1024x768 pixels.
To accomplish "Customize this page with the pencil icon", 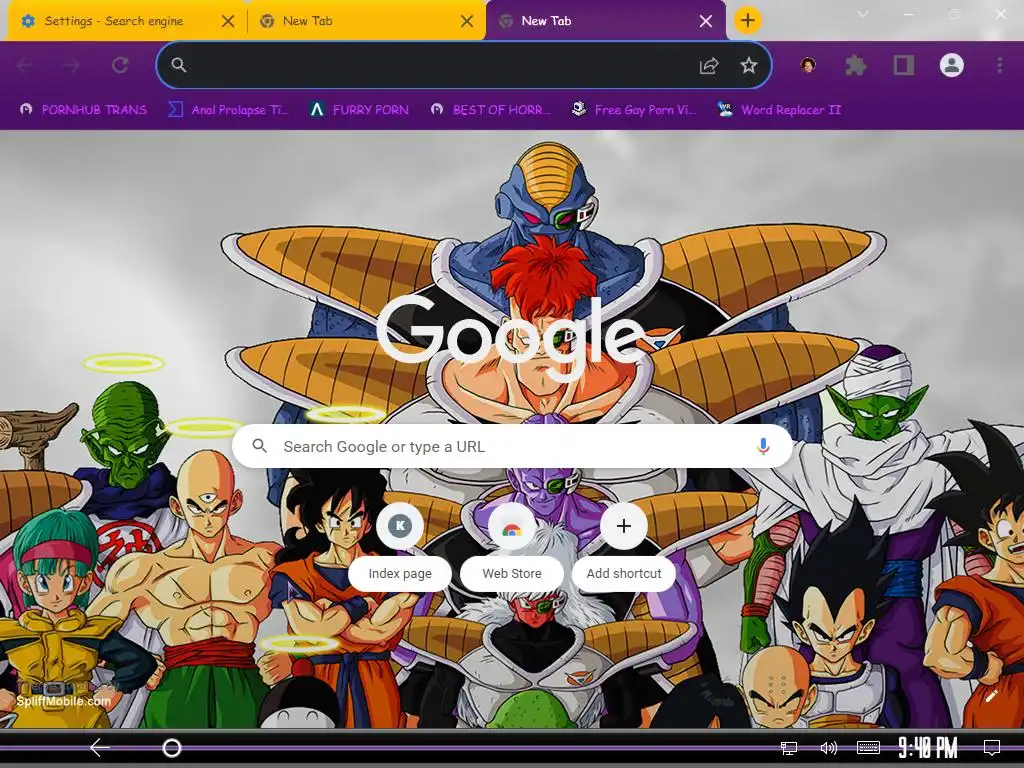I will click(991, 696).
